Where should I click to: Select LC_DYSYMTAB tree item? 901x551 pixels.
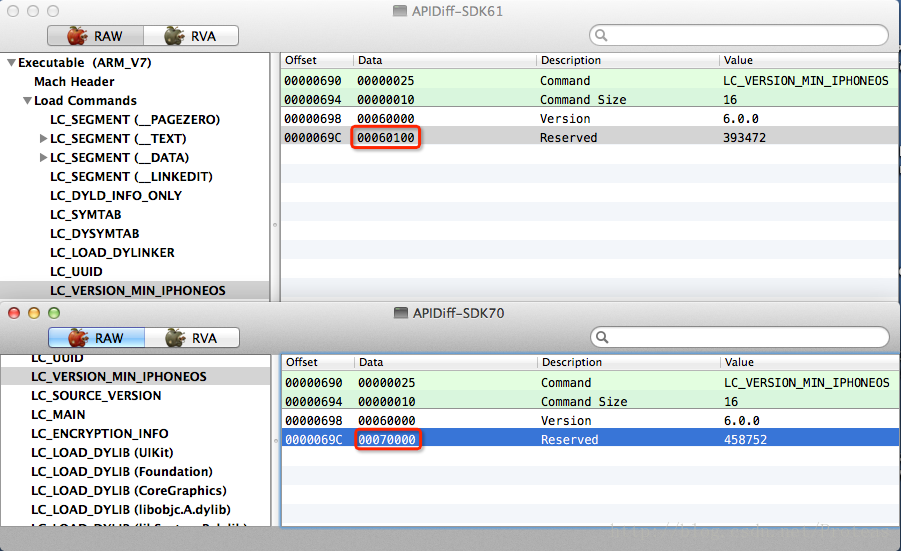coord(95,233)
